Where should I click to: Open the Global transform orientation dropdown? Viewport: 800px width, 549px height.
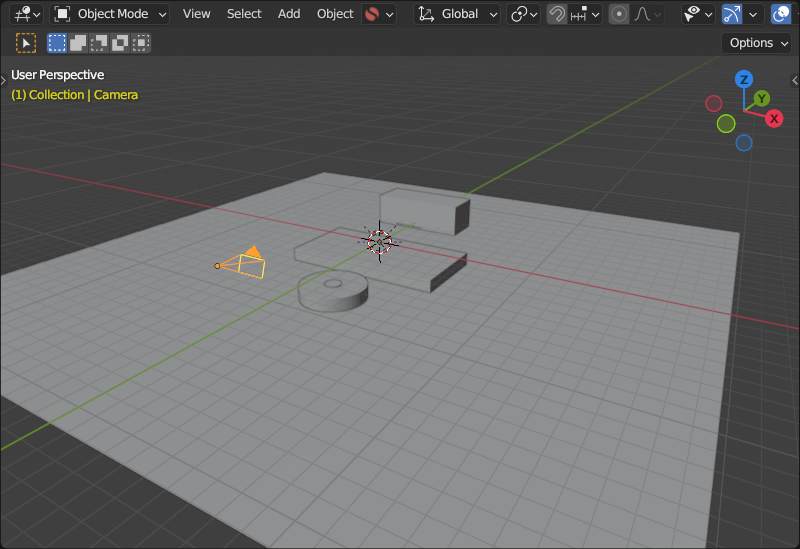(x=457, y=14)
